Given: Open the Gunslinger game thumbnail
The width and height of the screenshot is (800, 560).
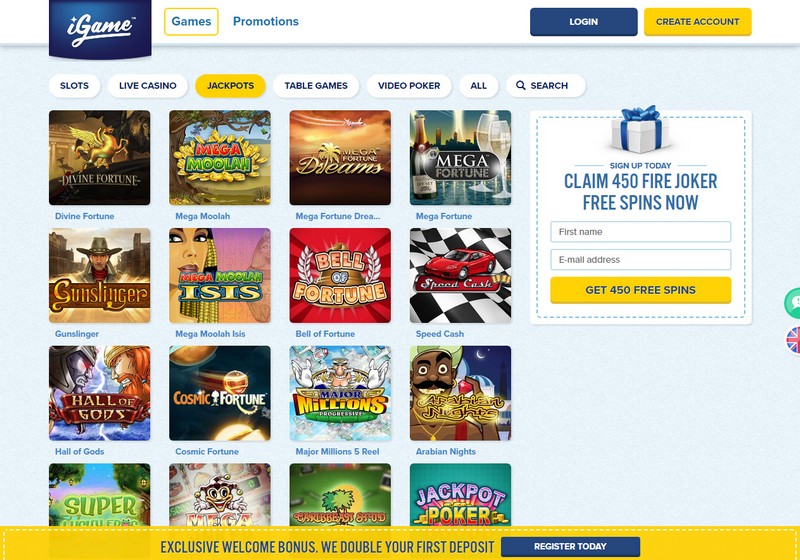Looking at the screenshot, I should [x=99, y=275].
